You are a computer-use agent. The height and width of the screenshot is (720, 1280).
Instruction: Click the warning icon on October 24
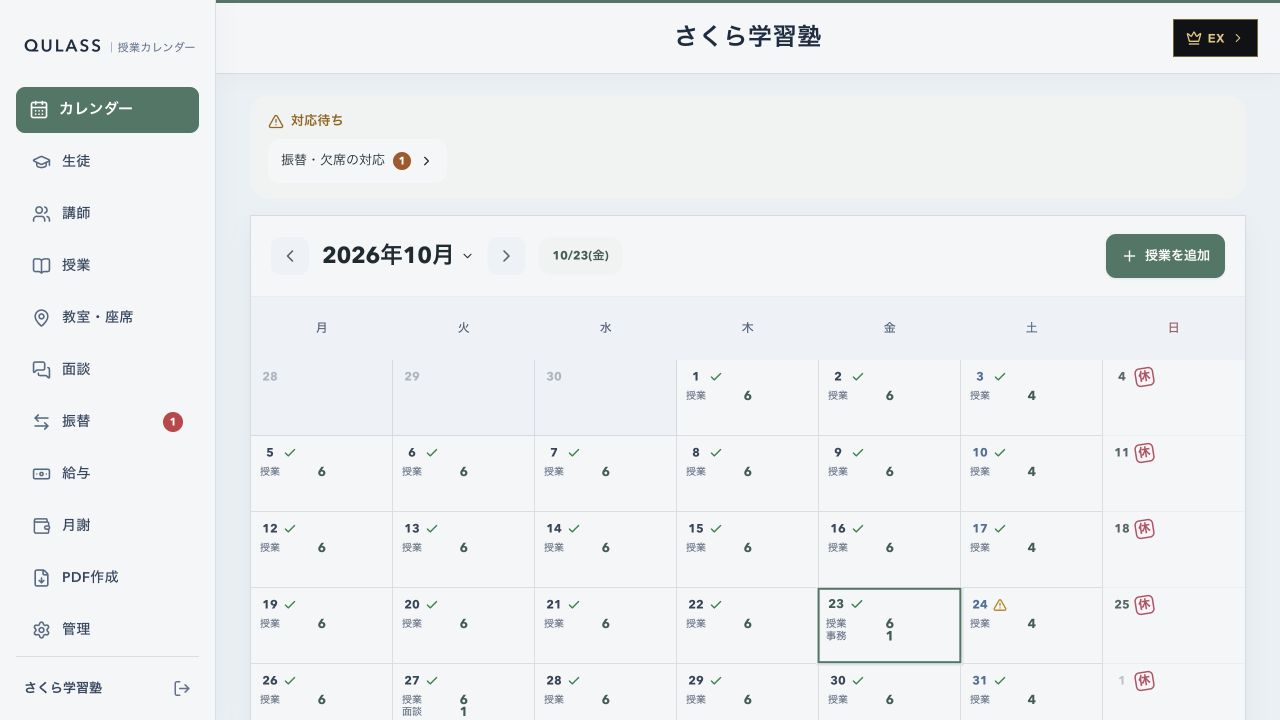tap(1000, 605)
